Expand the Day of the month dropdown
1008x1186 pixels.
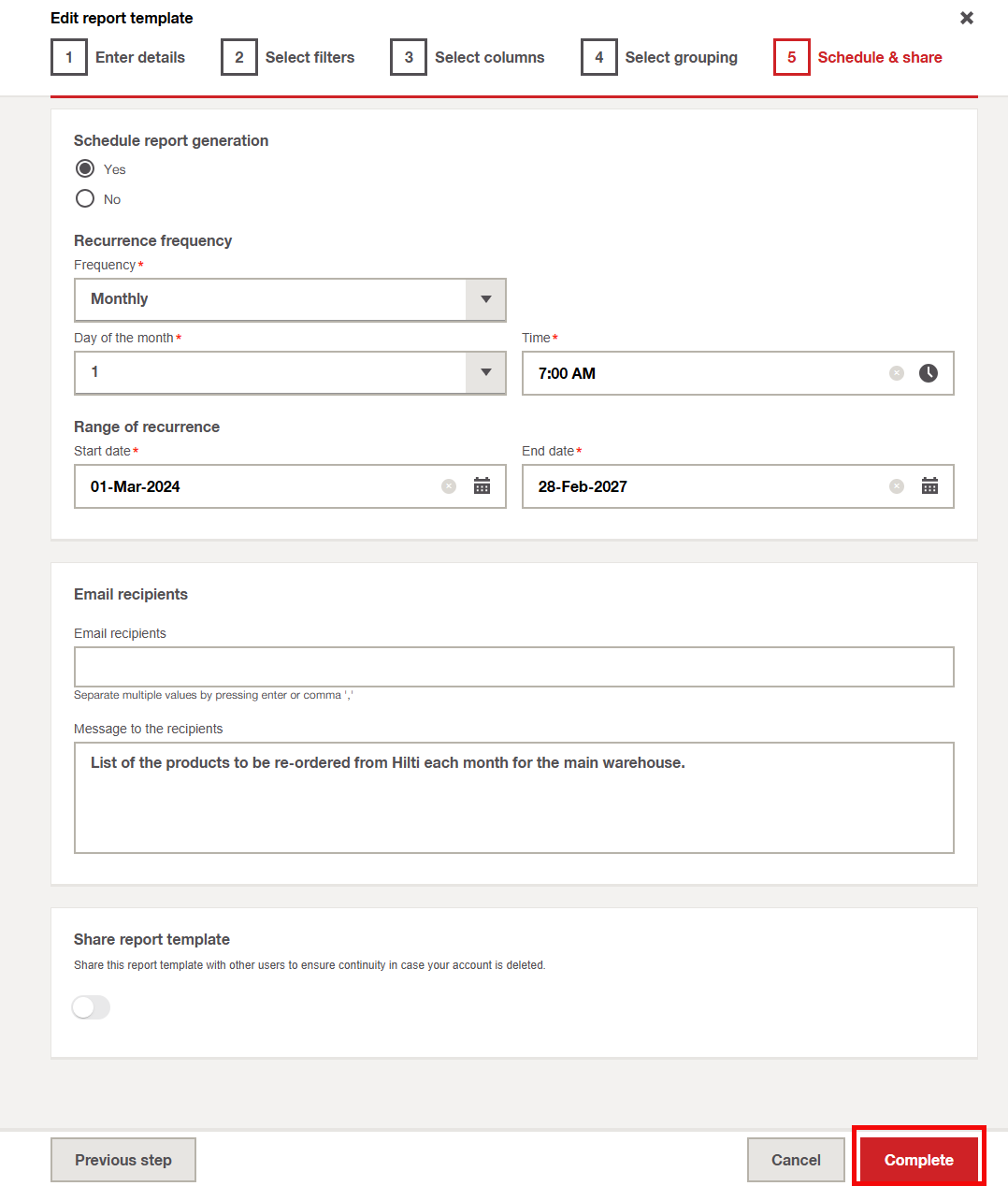485,372
